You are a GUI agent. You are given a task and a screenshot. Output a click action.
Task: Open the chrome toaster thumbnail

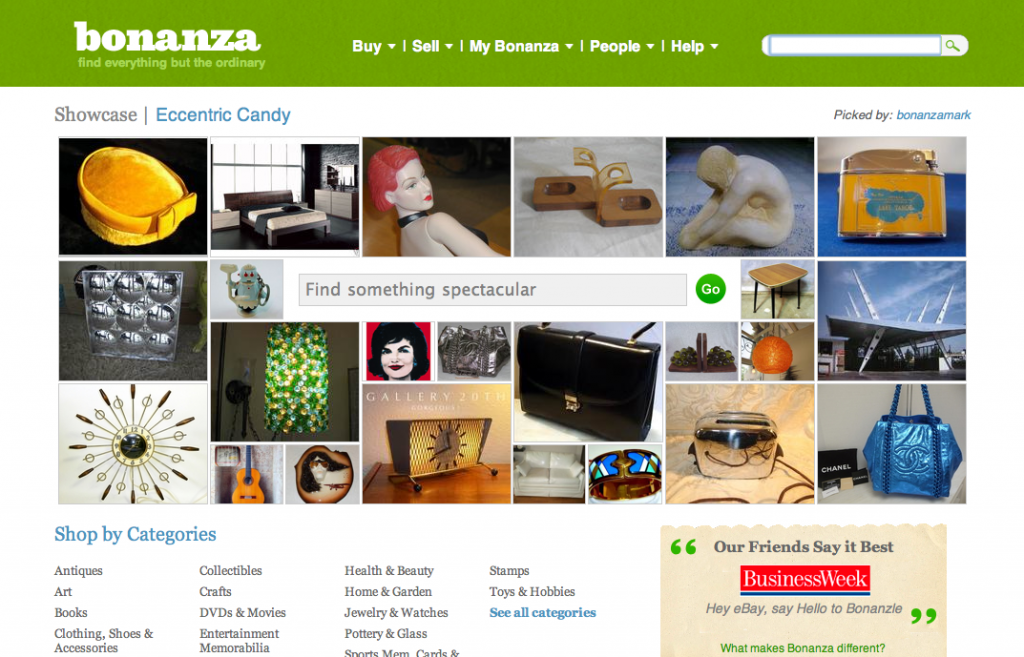click(x=740, y=443)
